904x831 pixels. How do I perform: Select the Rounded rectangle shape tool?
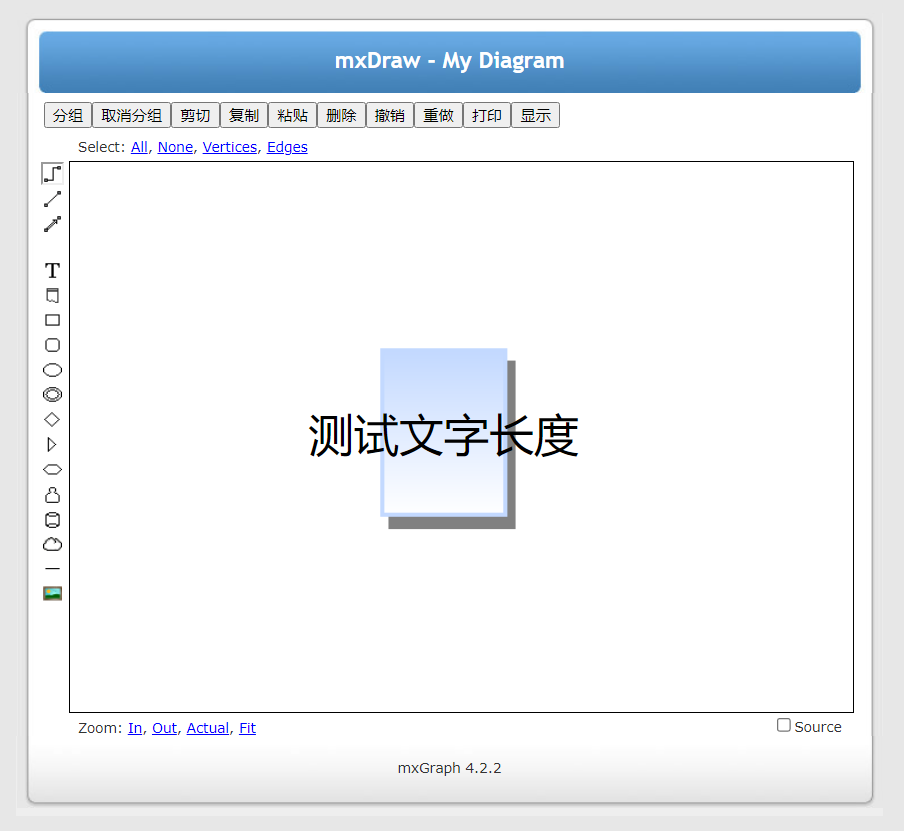(x=52, y=345)
